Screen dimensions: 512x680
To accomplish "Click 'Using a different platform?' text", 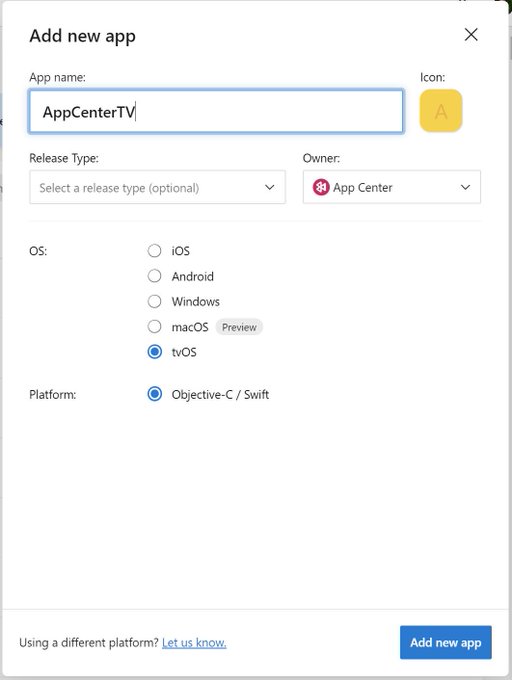I will click(89, 642).
